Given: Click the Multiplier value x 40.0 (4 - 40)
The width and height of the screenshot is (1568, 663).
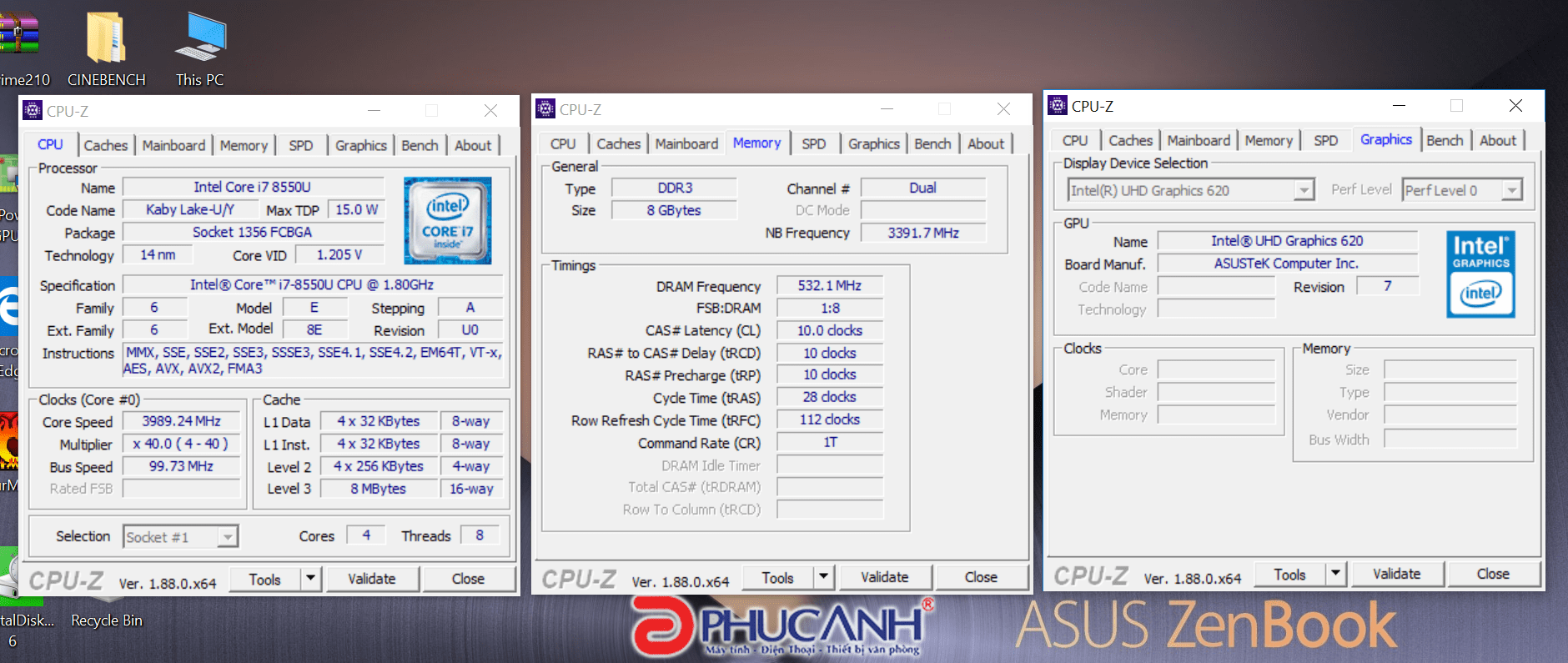Looking at the screenshot, I should pyautogui.click(x=181, y=444).
